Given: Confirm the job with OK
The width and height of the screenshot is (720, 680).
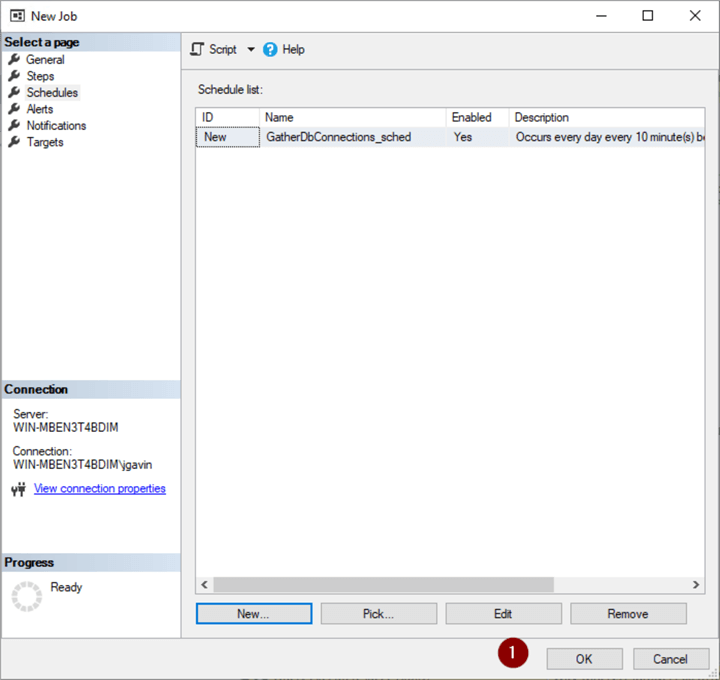Looking at the screenshot, I should pyautogui.click(x=585, y=659).
